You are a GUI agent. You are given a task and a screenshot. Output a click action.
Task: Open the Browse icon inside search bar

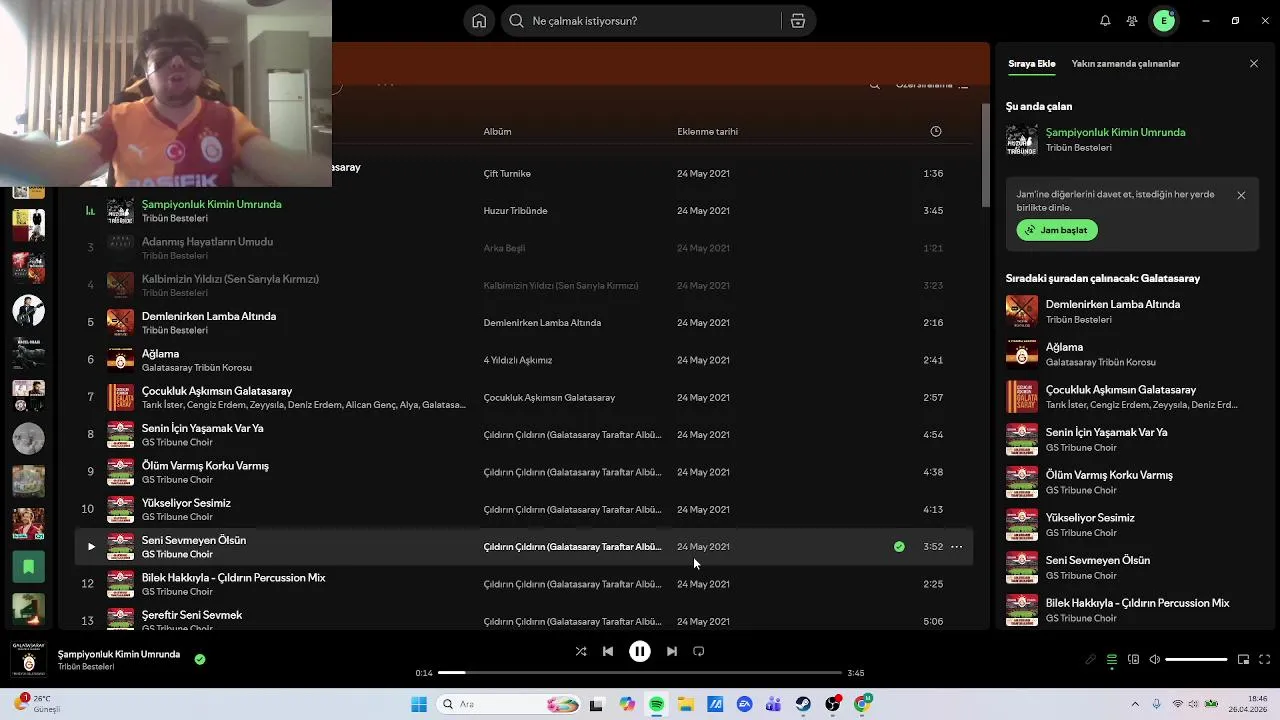pos(798,21)
